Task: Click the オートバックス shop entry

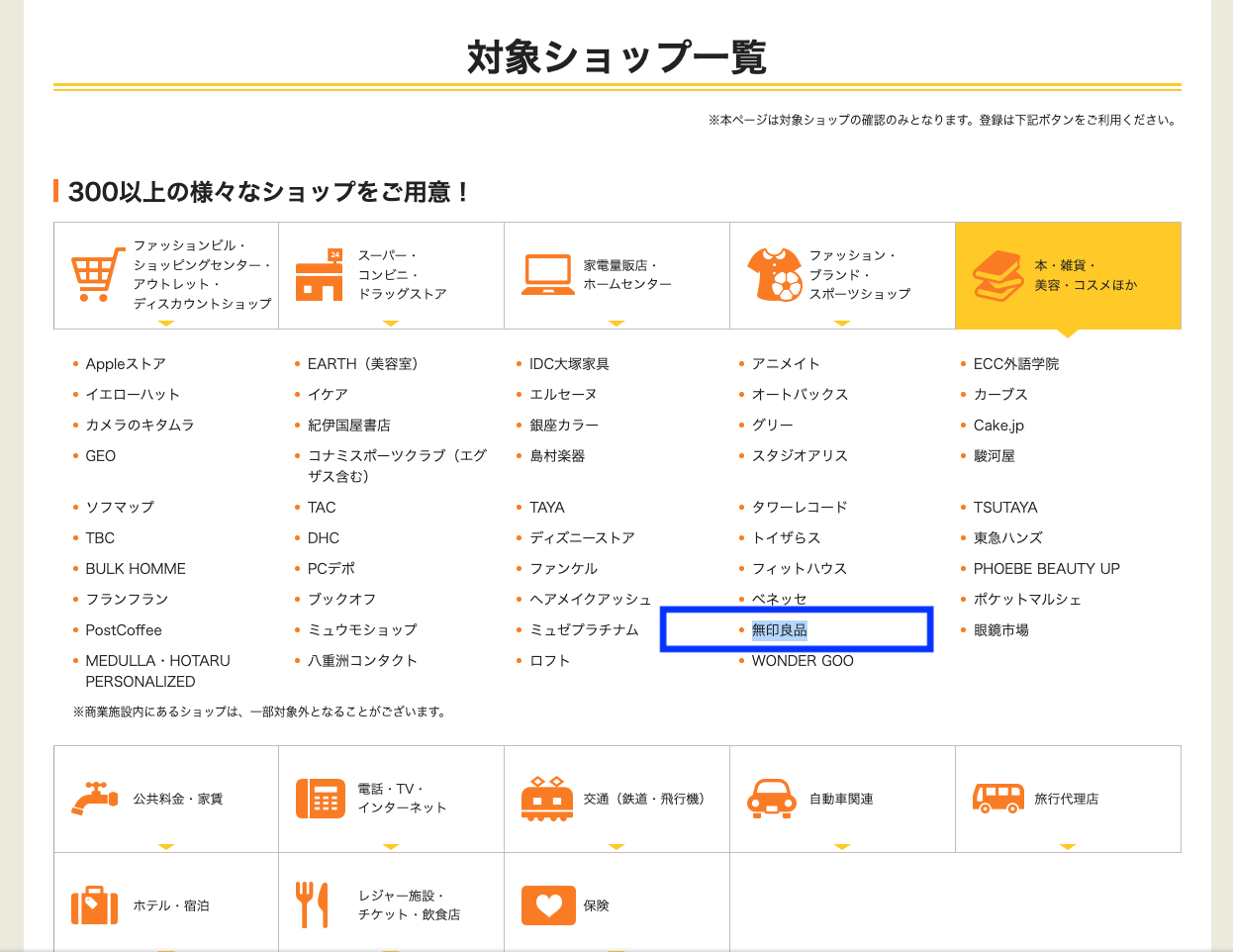Action: point(801,395)
